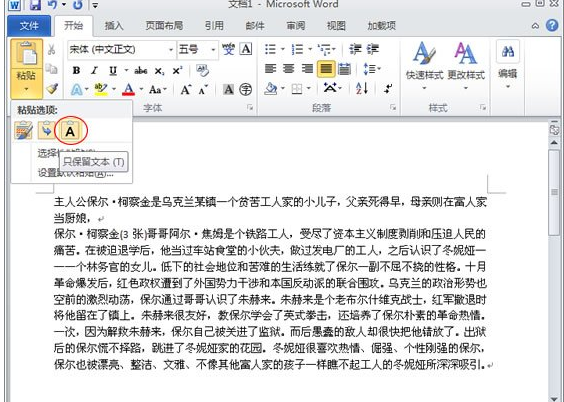The image size is (564, 402).
Task: Switch to the 页面布局 tab
Action: point(164,26)
